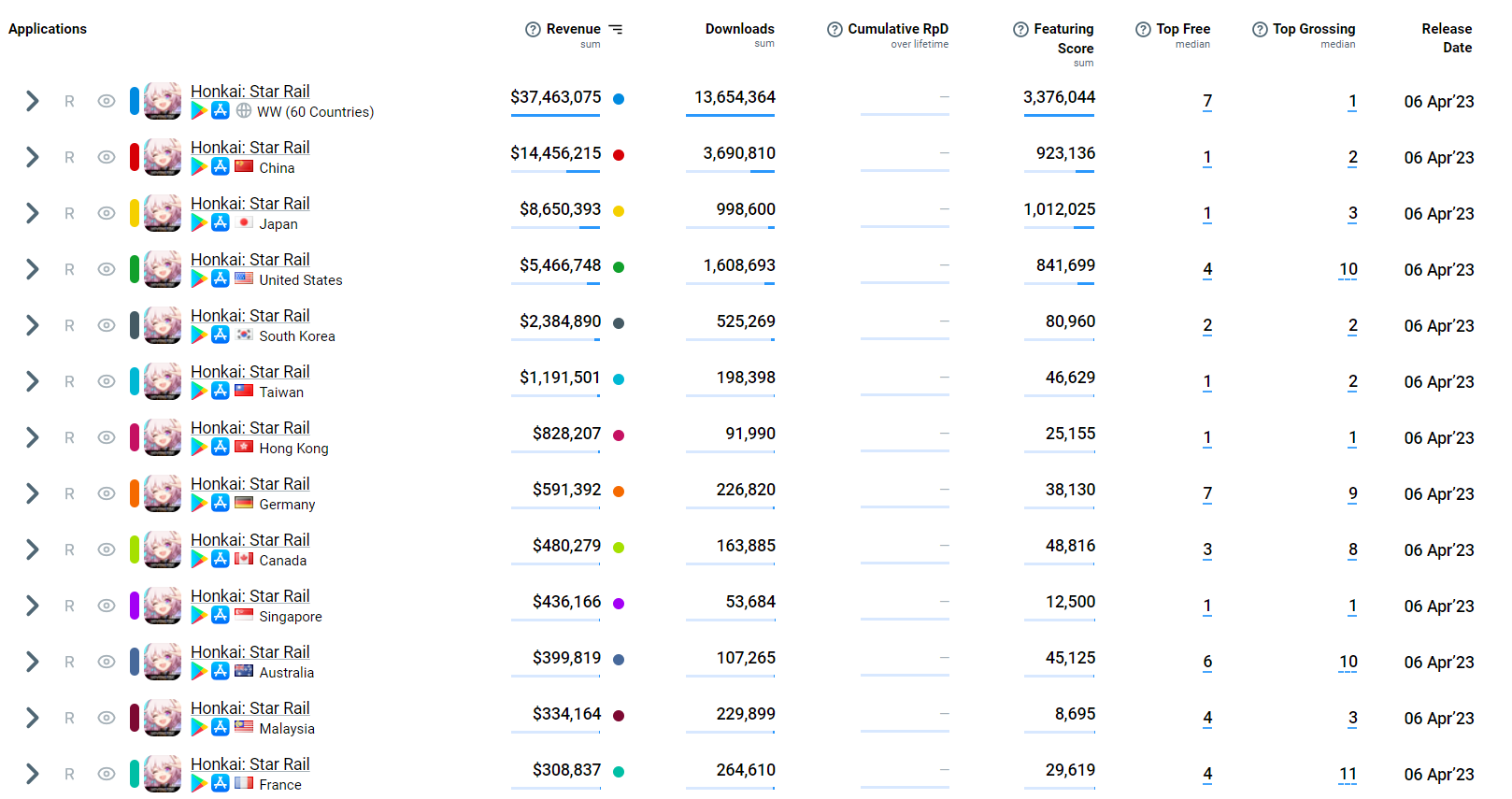The width and height of the screenshot is (1512, 799).
Task: Click Google Play icon in Australia row
Action: pyautogui.click(x=199, y=672)
